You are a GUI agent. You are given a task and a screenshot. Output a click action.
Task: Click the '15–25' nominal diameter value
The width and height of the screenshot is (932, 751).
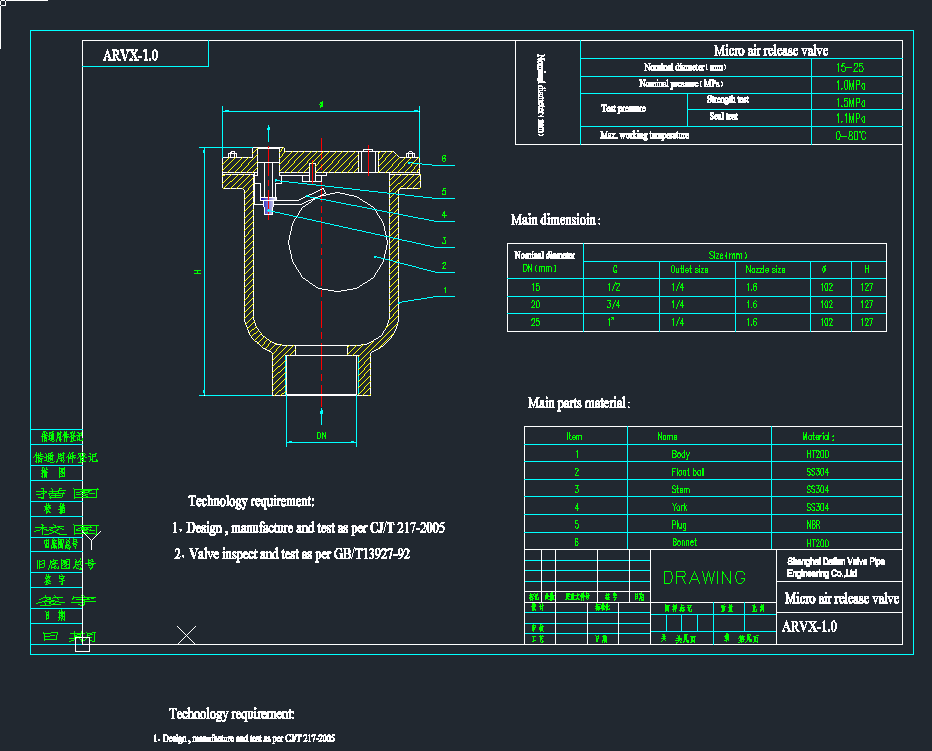coord(849,68)
